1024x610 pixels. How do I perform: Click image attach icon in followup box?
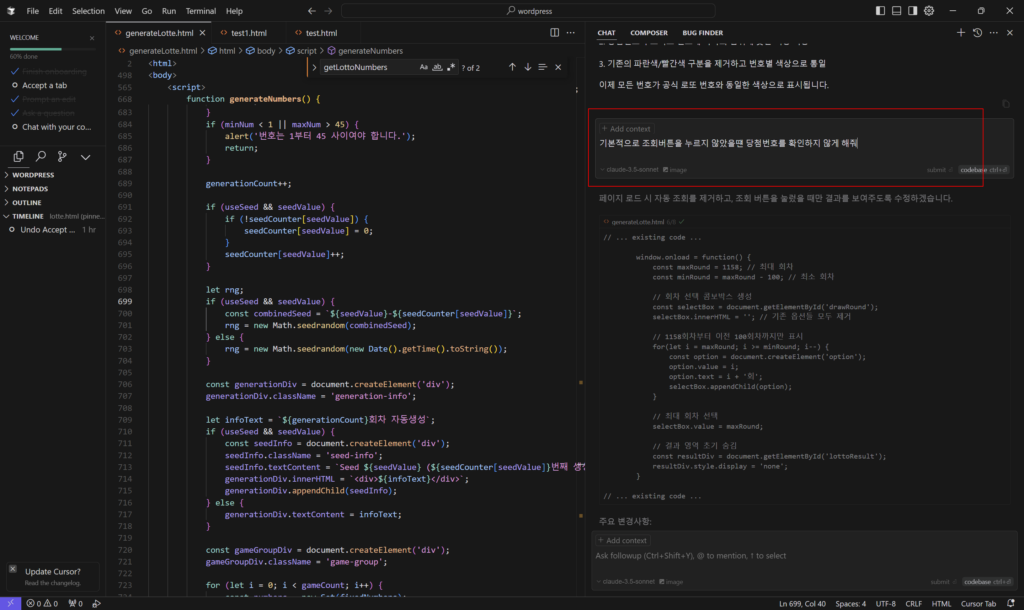[x=671, y=581]
